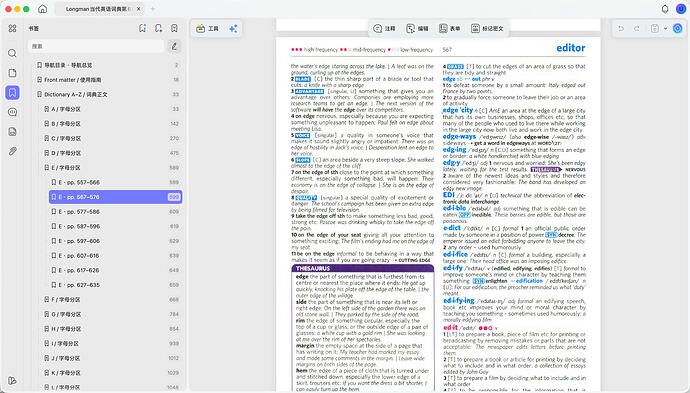
Task: Click the undo arrow icon
Action: (621, 29)
